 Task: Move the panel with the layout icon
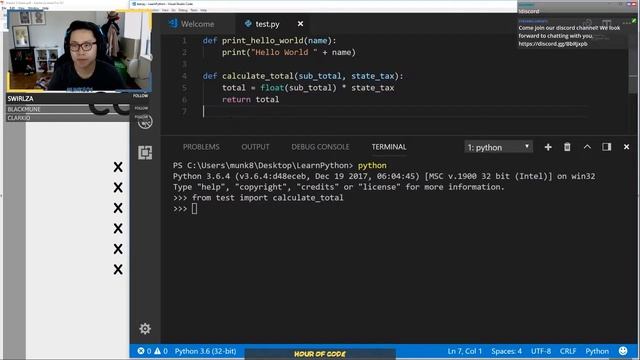coord(607,147)
